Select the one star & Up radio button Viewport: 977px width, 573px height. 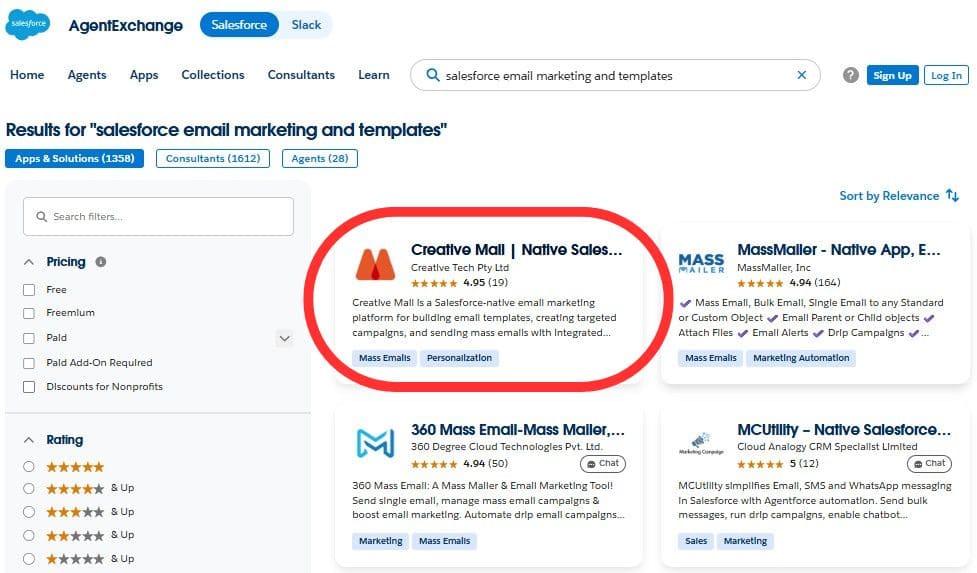[29, 559]
